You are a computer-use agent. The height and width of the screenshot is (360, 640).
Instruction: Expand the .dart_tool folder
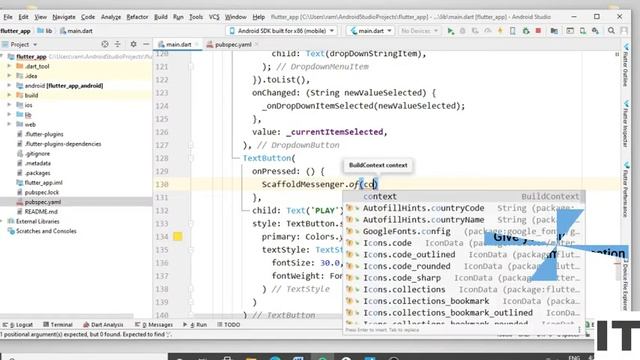[9, 66]
